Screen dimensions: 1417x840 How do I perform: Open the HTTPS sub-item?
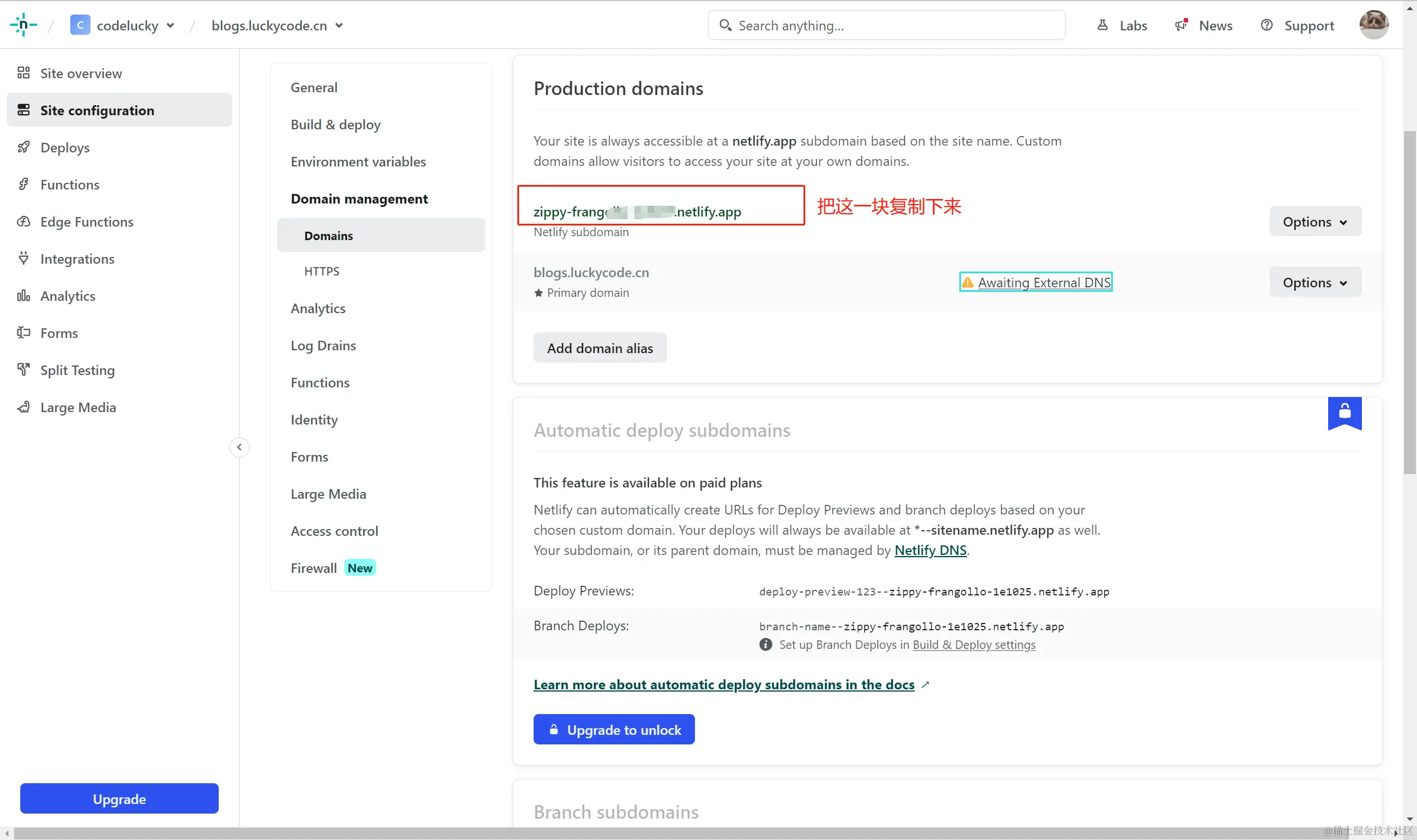click(x=322, y=270)
